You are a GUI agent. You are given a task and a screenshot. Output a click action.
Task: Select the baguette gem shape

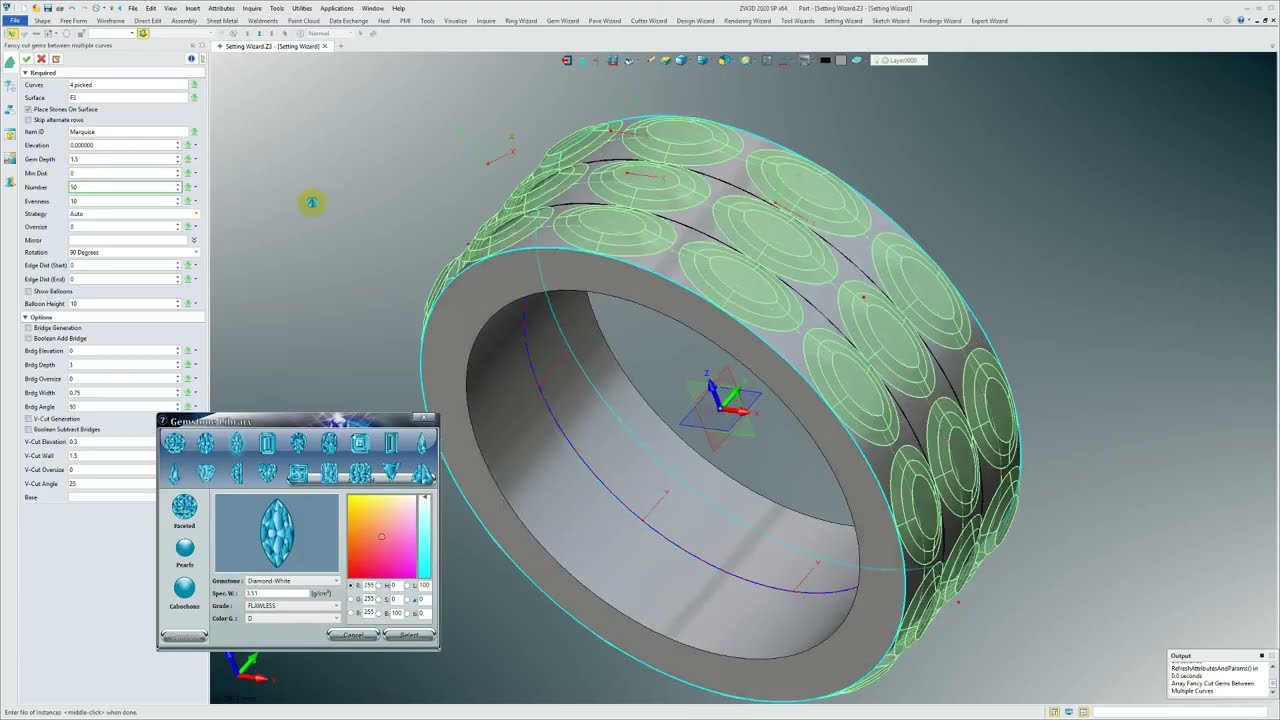point(391,443)
